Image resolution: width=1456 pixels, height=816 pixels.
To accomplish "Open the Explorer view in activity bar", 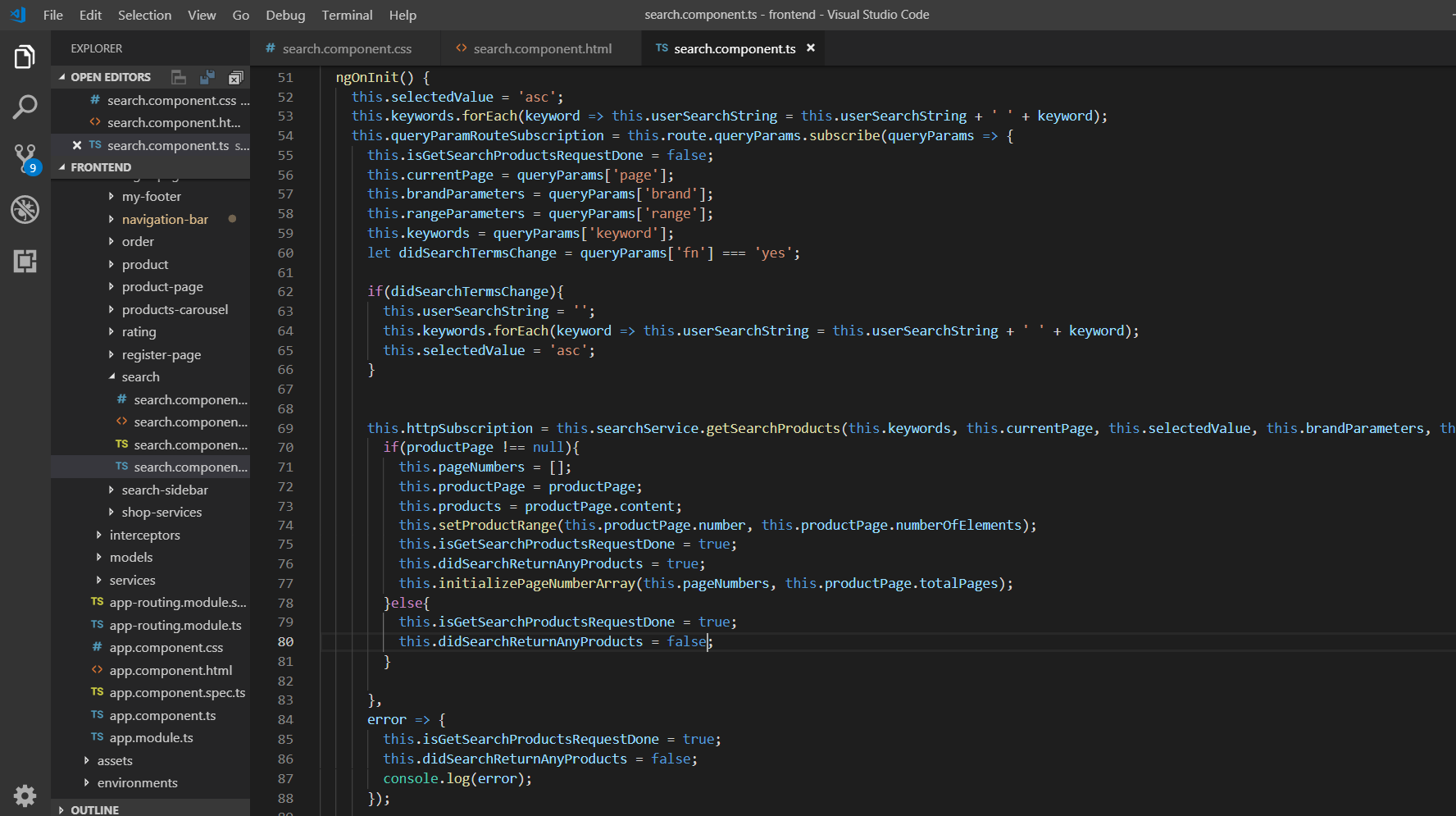I will point(25,57).
